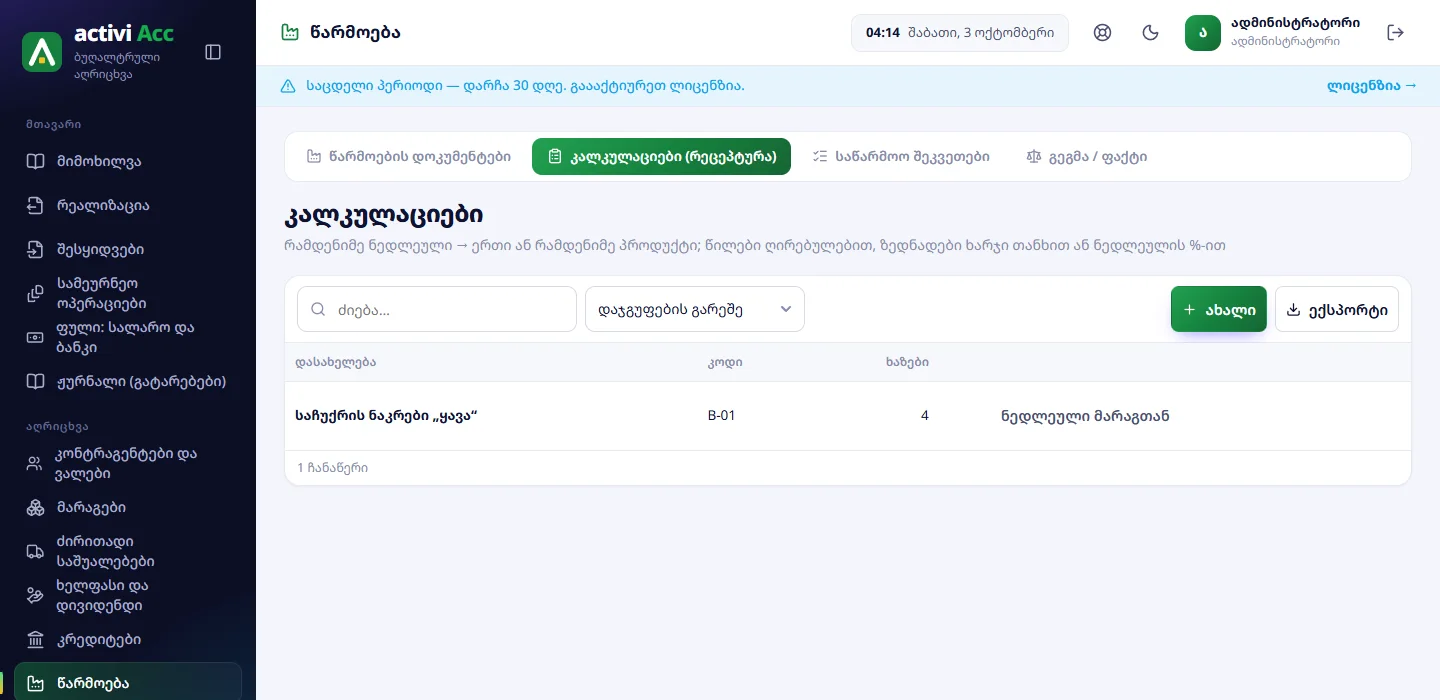Open შესყიდვები sidebar item

pos(128,250)
